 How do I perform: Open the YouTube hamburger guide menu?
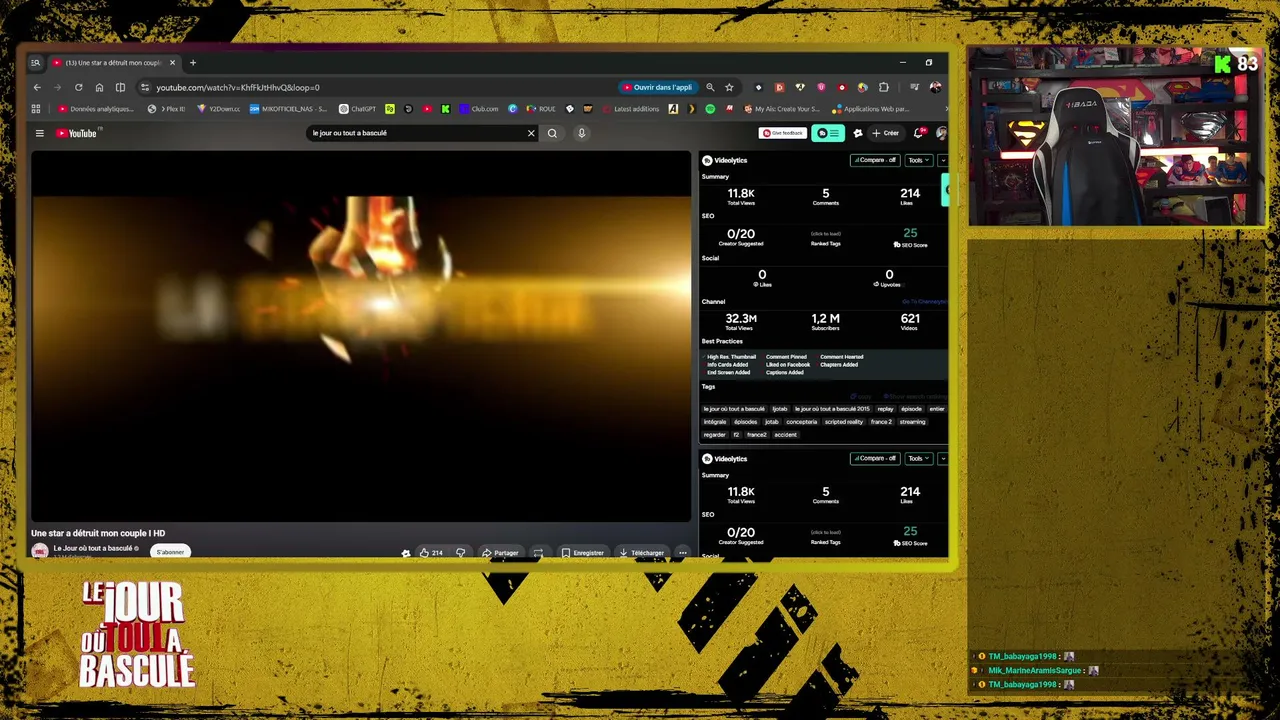40,133
